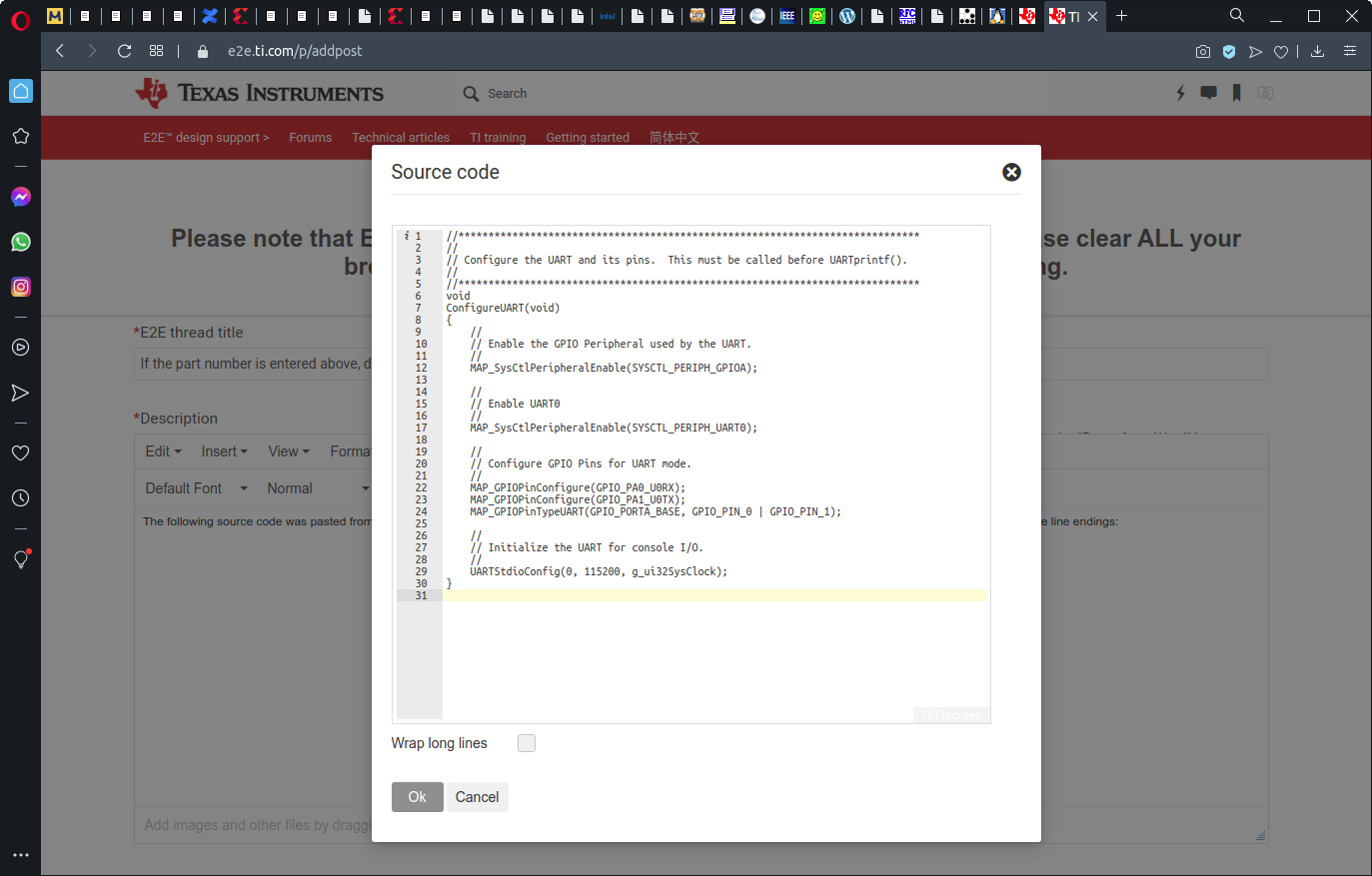This screenshot has height=876, width=1372.
Task: Open the E2E design support link
Action: [x=206, y=138]
